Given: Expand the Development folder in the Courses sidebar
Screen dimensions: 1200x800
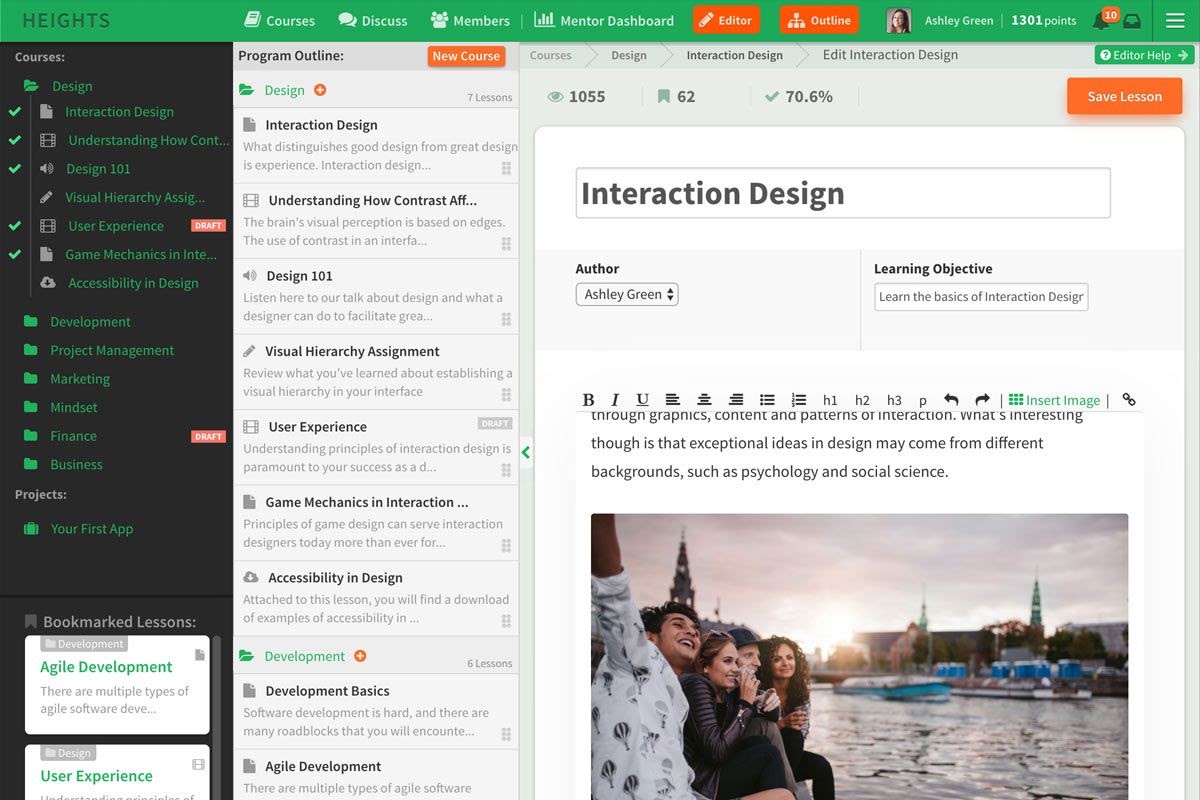Looking at the screenshot, I should (30, 322).
